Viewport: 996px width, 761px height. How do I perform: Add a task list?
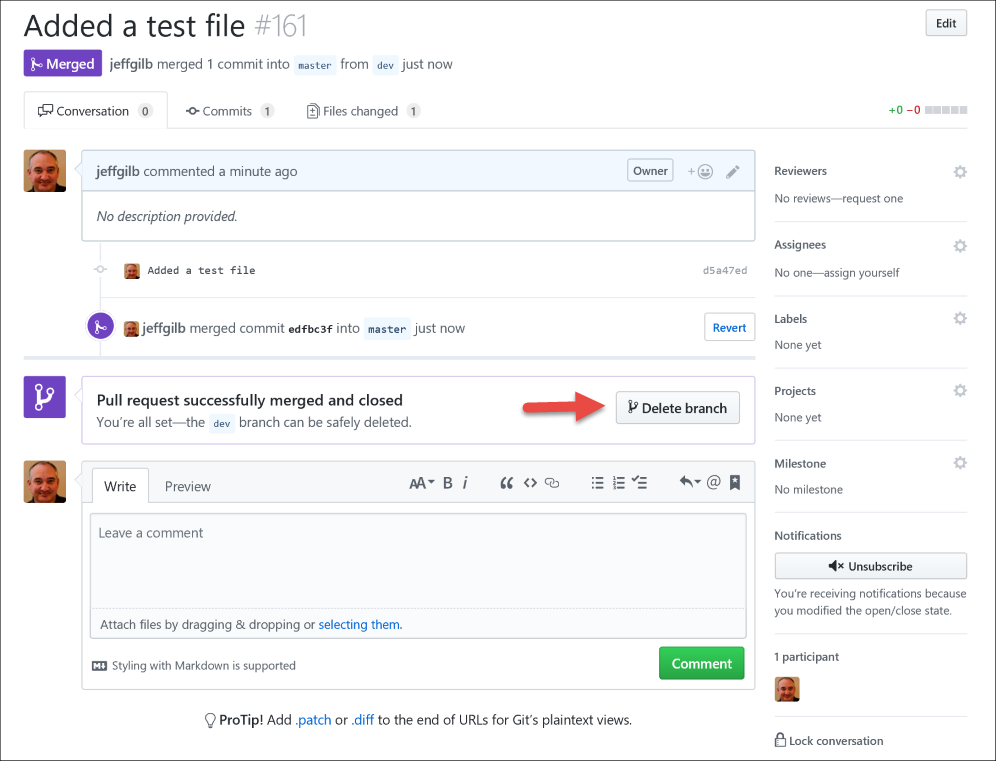tap(640, 483)
